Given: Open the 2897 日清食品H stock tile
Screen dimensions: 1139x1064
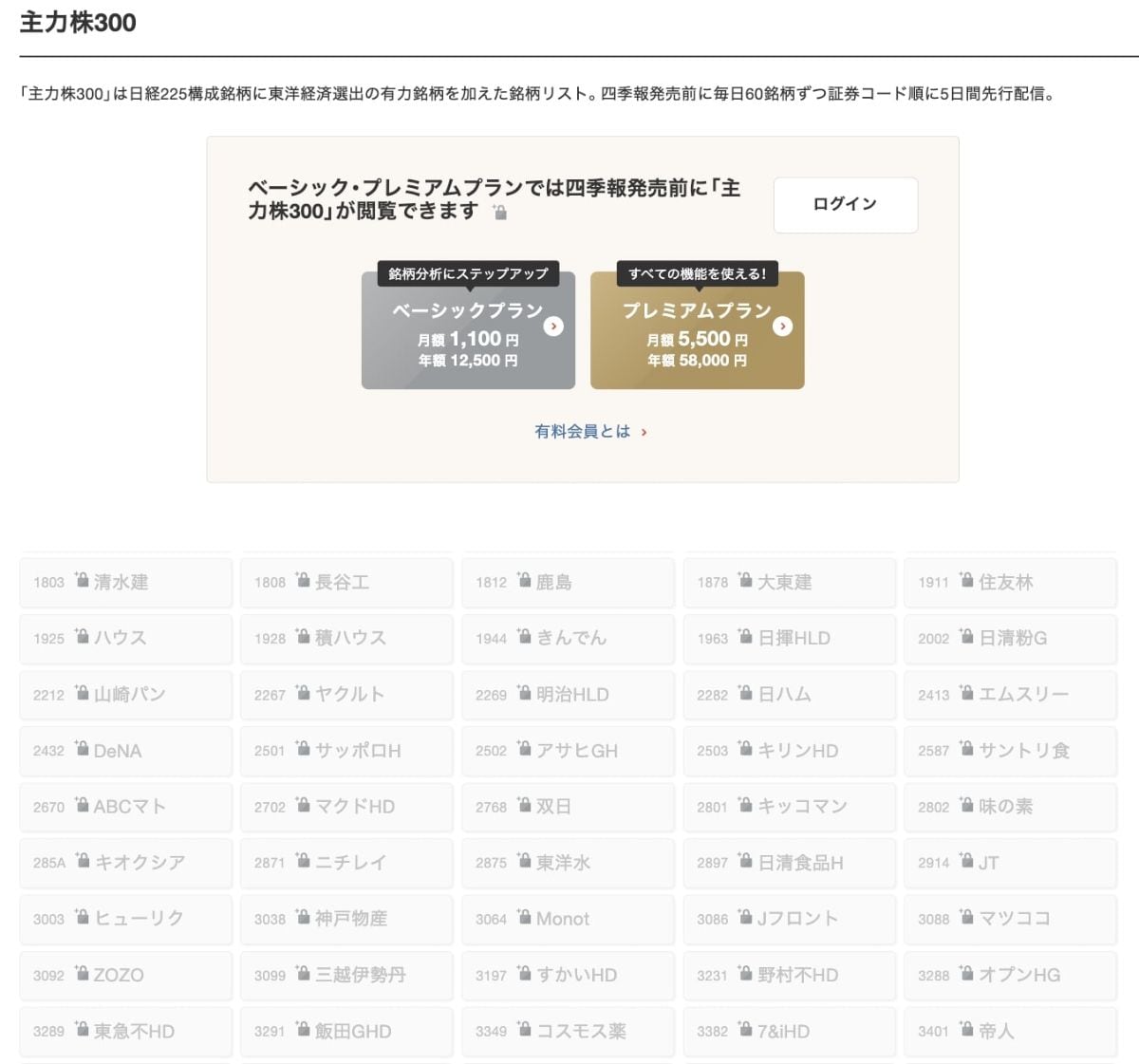Looking at the screenshot, I should click(790, 862).
